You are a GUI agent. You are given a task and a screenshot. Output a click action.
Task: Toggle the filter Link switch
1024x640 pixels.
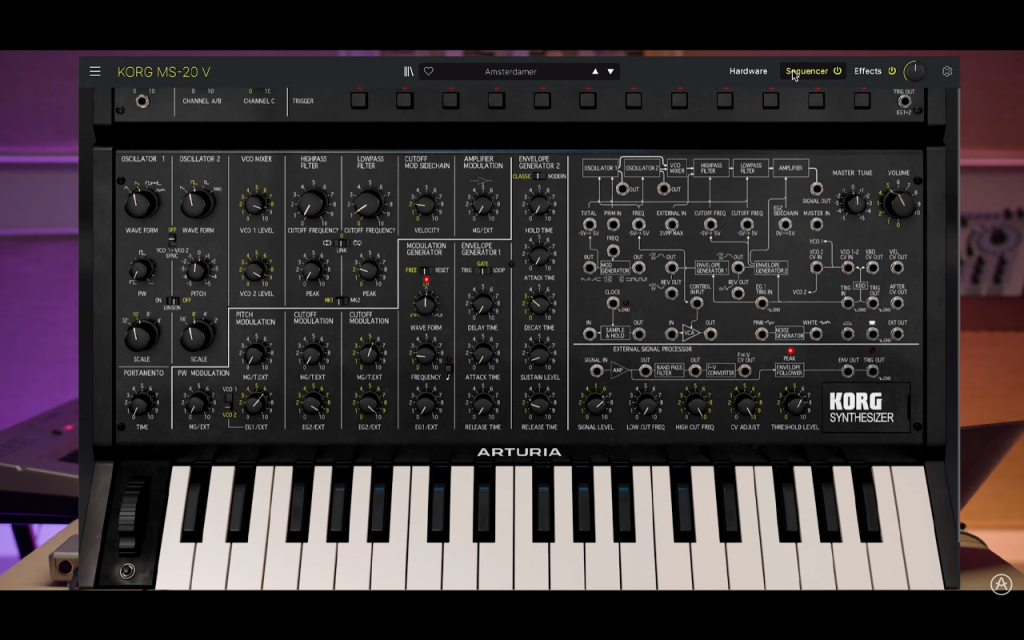point(342,243)
